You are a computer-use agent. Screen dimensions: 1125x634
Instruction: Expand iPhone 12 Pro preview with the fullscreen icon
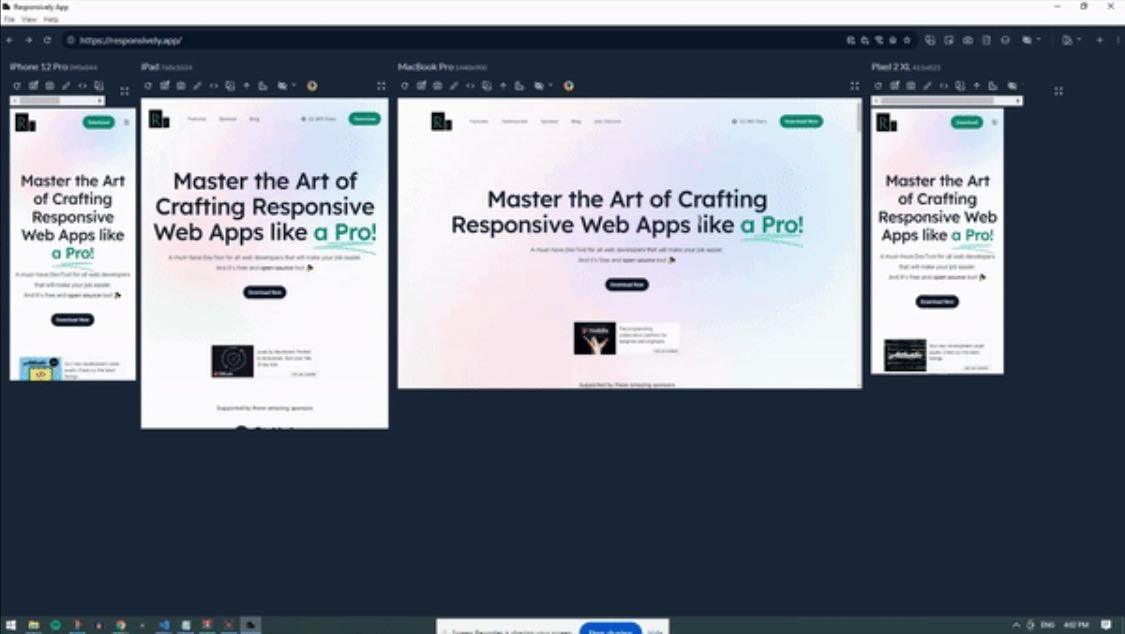coord(125,91)
